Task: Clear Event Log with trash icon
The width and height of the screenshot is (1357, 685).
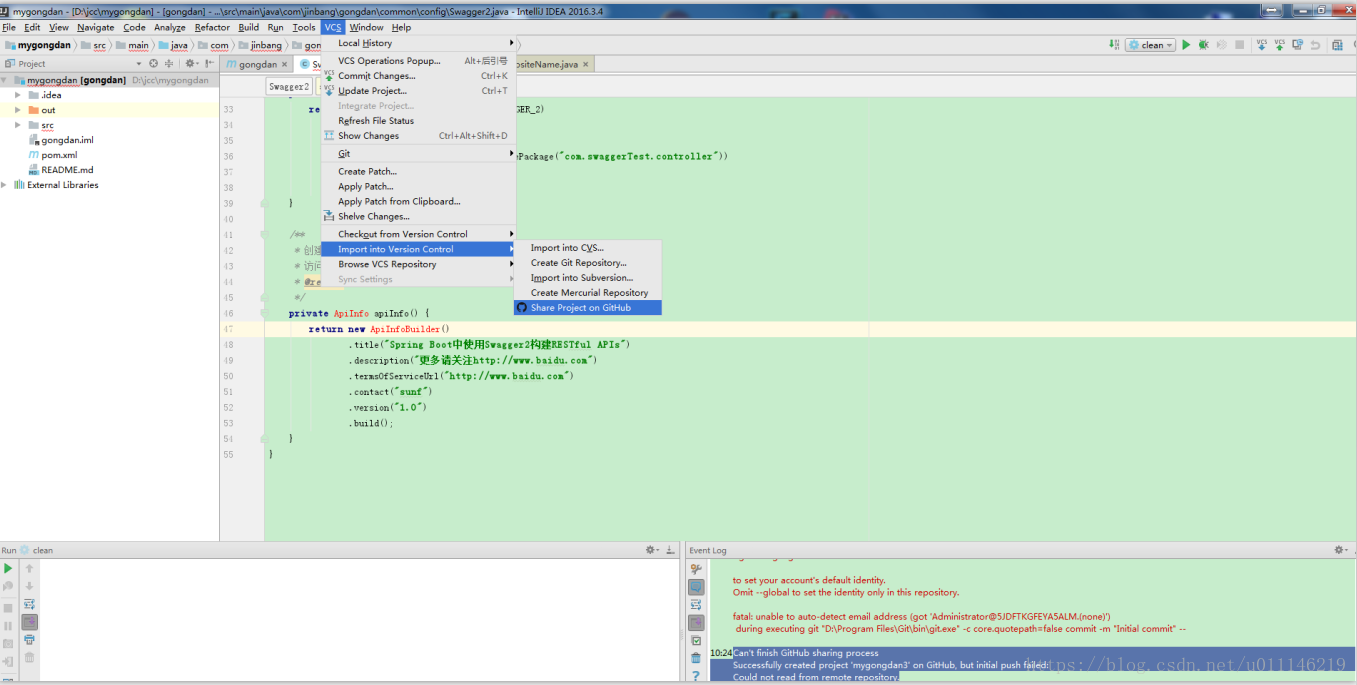Action: pos(696,659)
